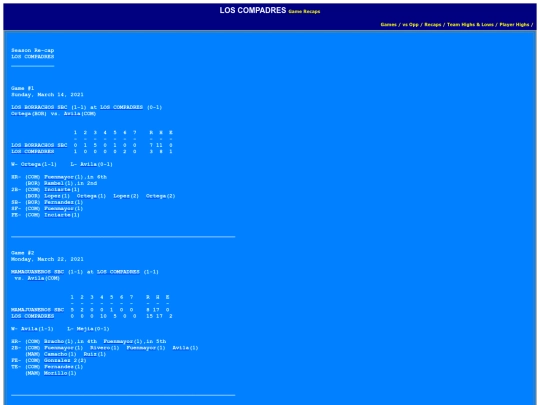Open the vs Opp navigation link
540x405 pixels.
pos(411,24)
